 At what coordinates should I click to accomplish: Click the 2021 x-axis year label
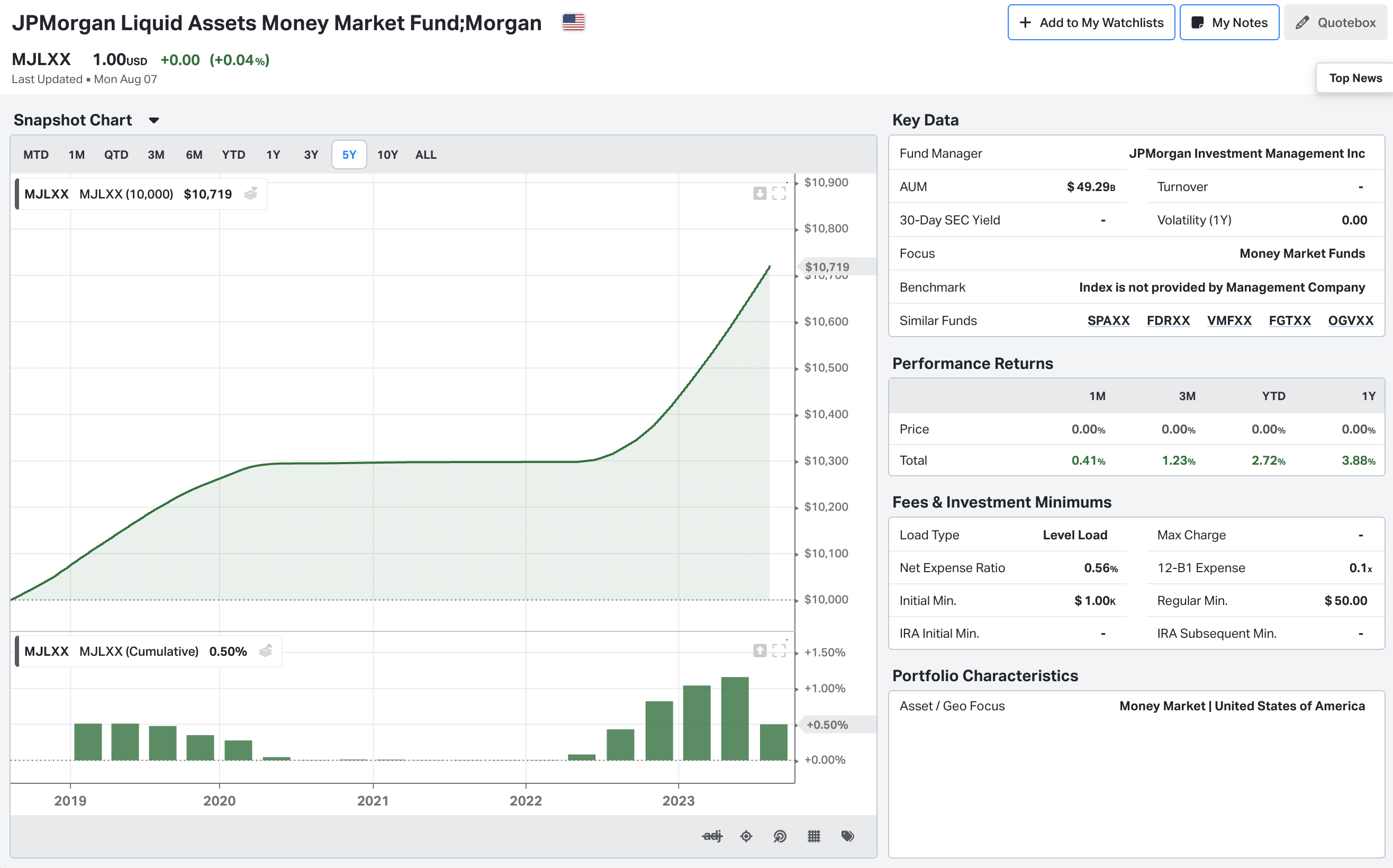pos(373,801)
